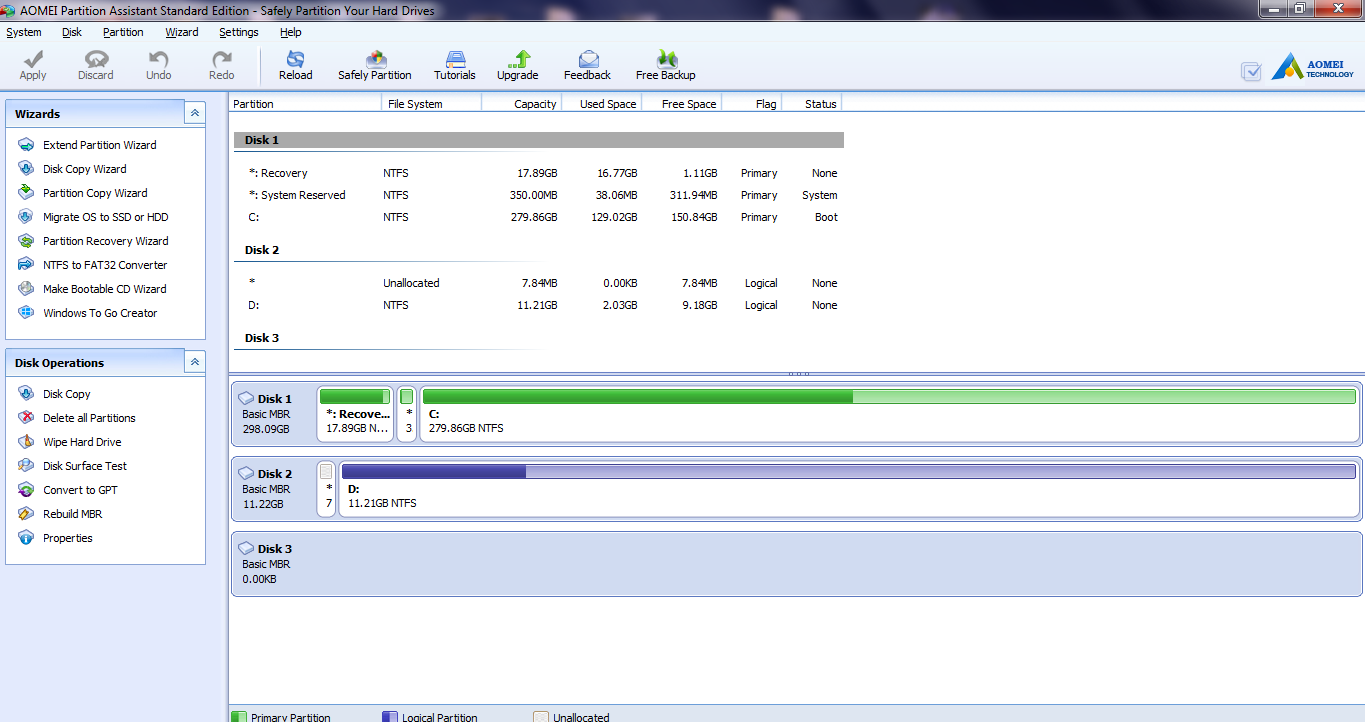Click the Rebuild MBR icon
The image size is (1370, 722).
tap(26, 514)
